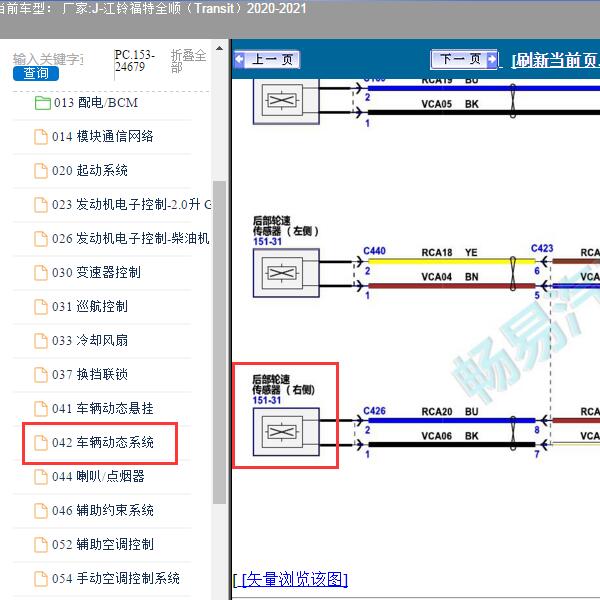Select 023 发动机电子控制-2.0升

(132, 205)
